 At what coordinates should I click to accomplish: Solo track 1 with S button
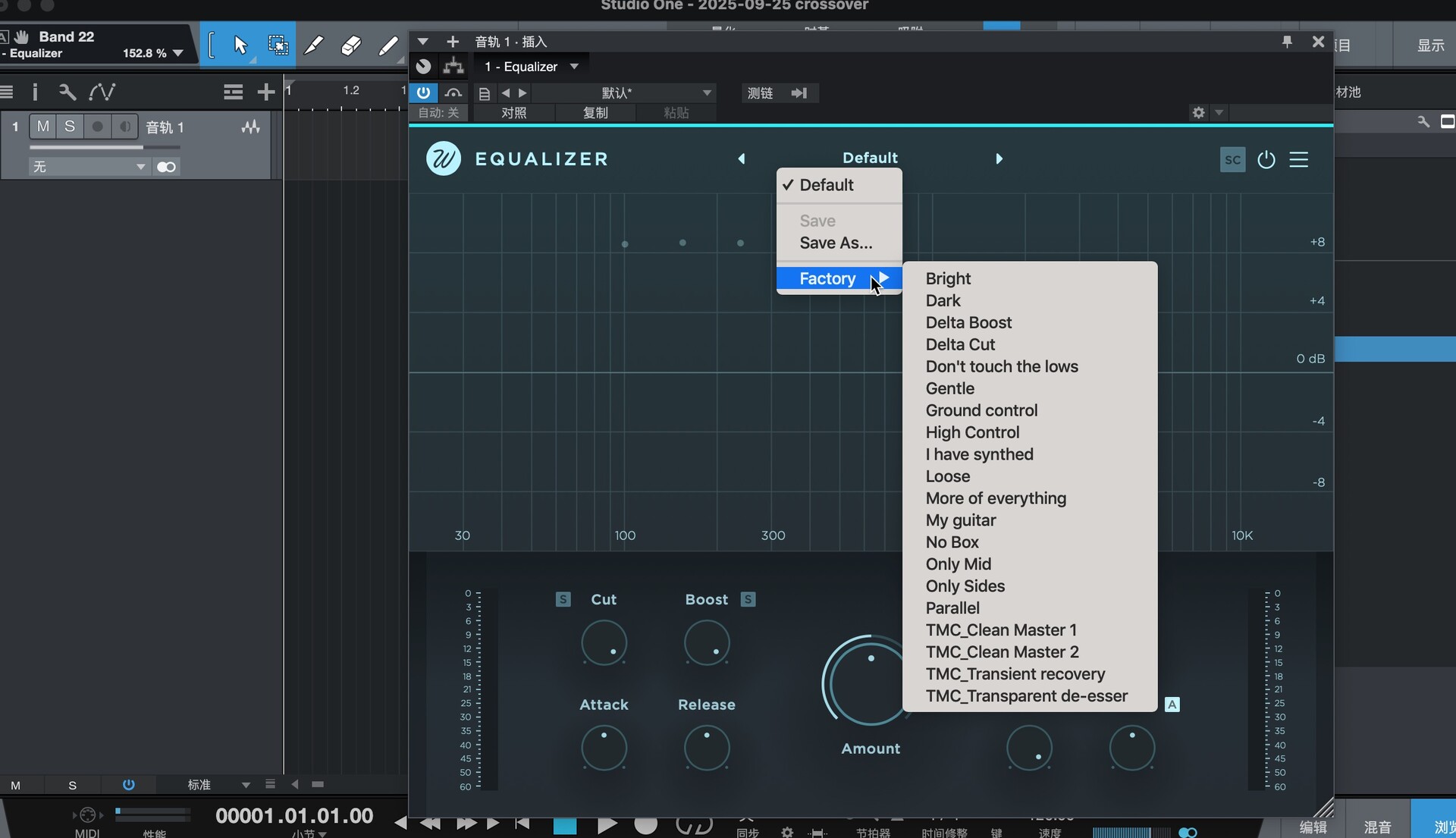point(70,127)
